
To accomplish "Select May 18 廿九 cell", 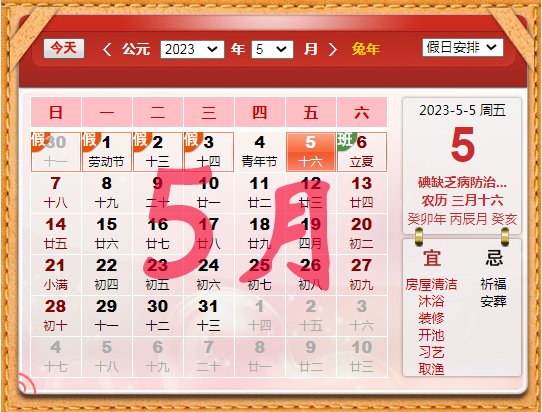I will coord(260,234).
